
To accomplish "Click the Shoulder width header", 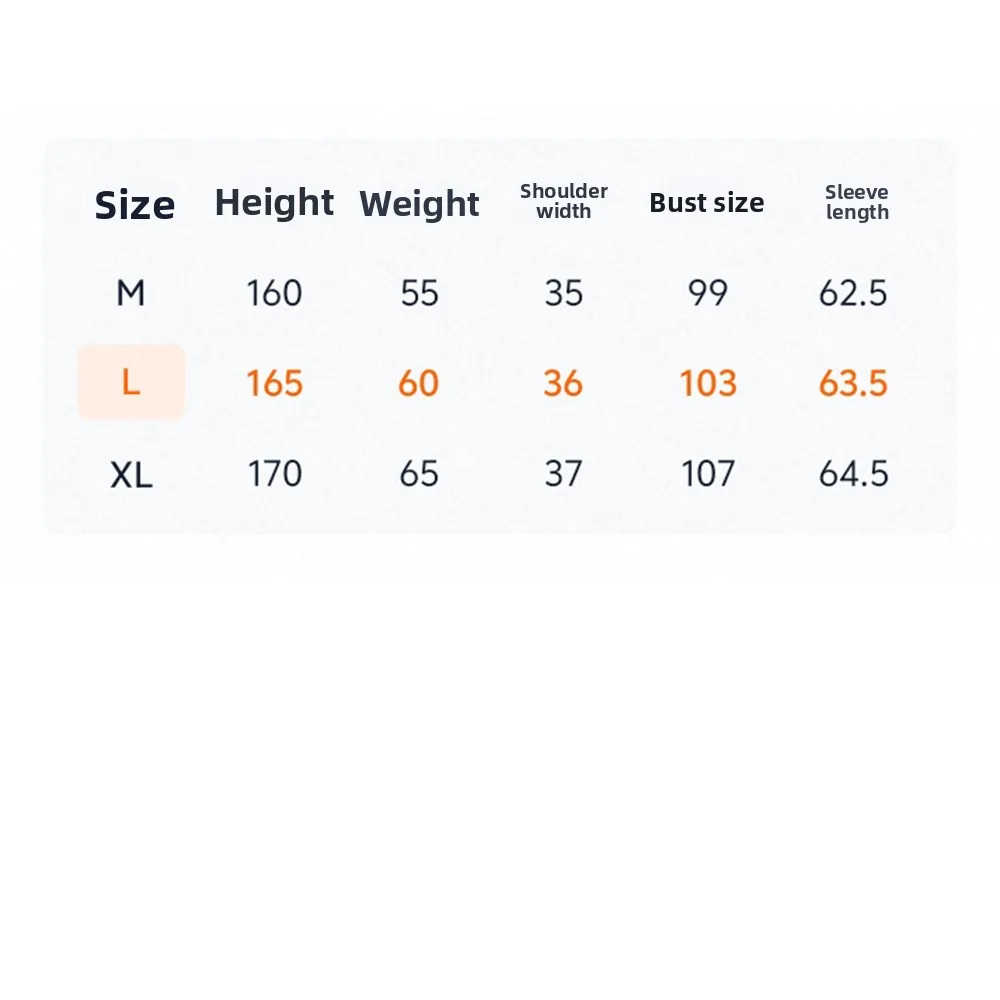I will click(564, 201).
